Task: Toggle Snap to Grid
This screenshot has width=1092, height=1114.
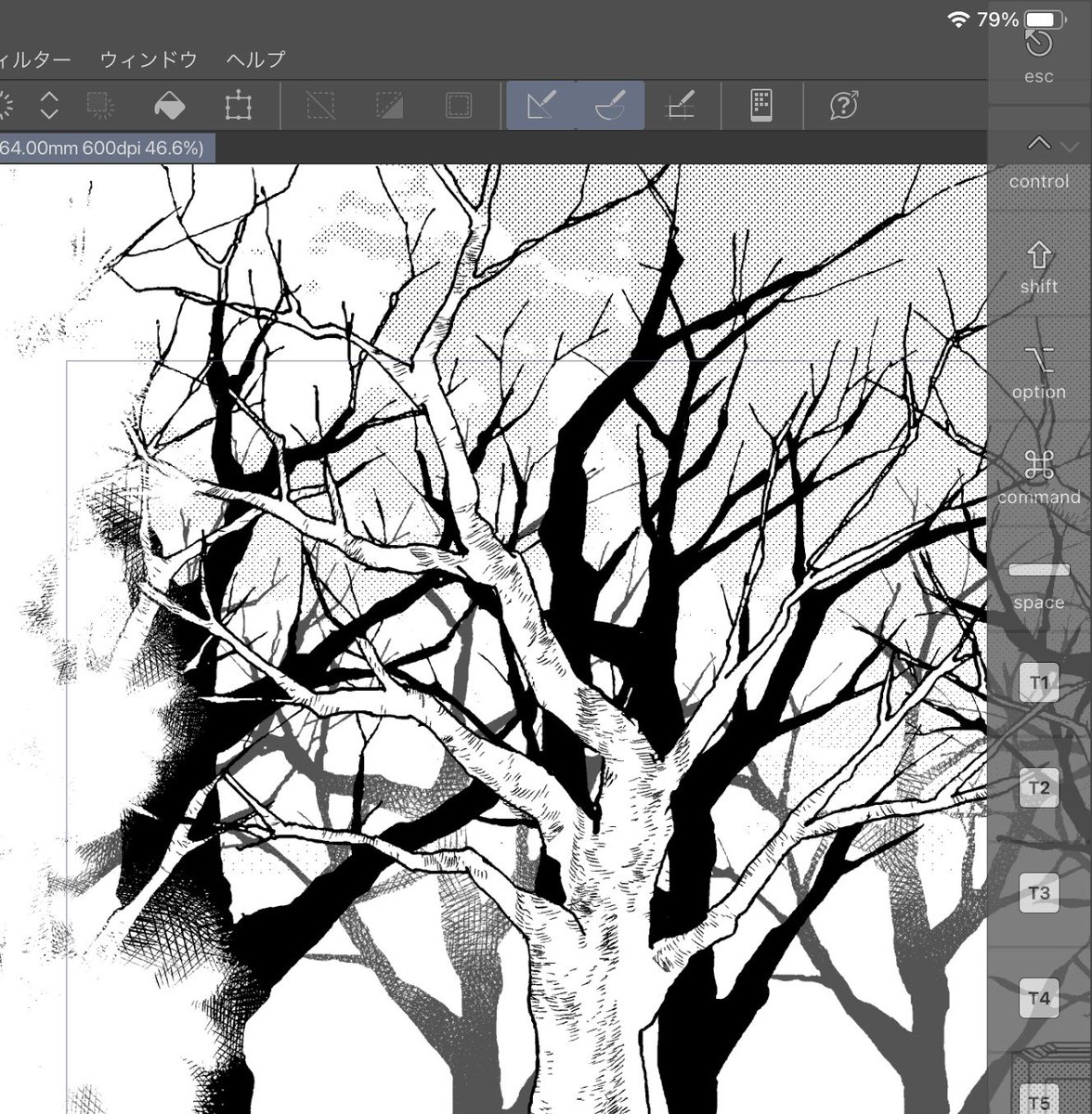Action: coord(681,105)
